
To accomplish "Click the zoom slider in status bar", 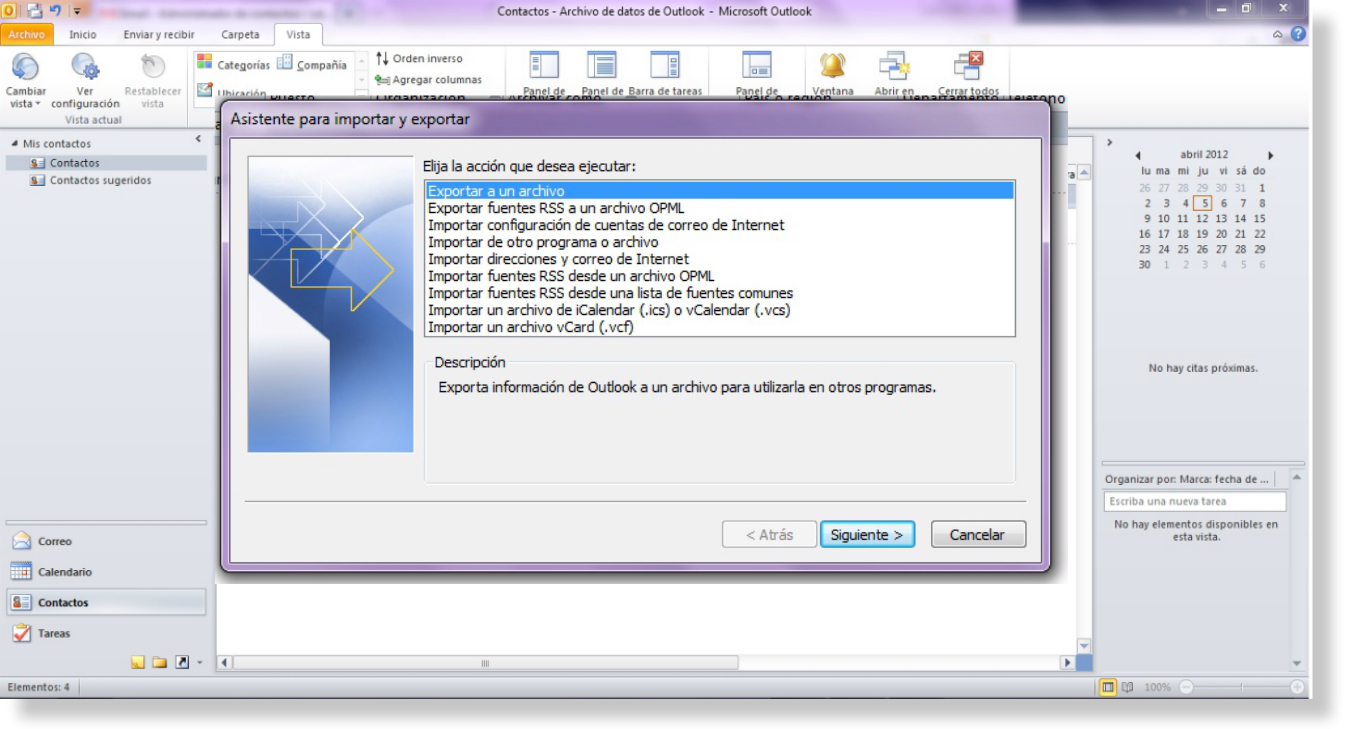I will coord(1241,688).
